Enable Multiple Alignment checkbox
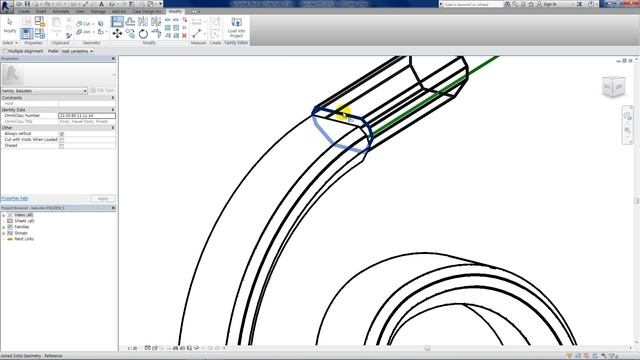640x360 pixels. point(5,51)
